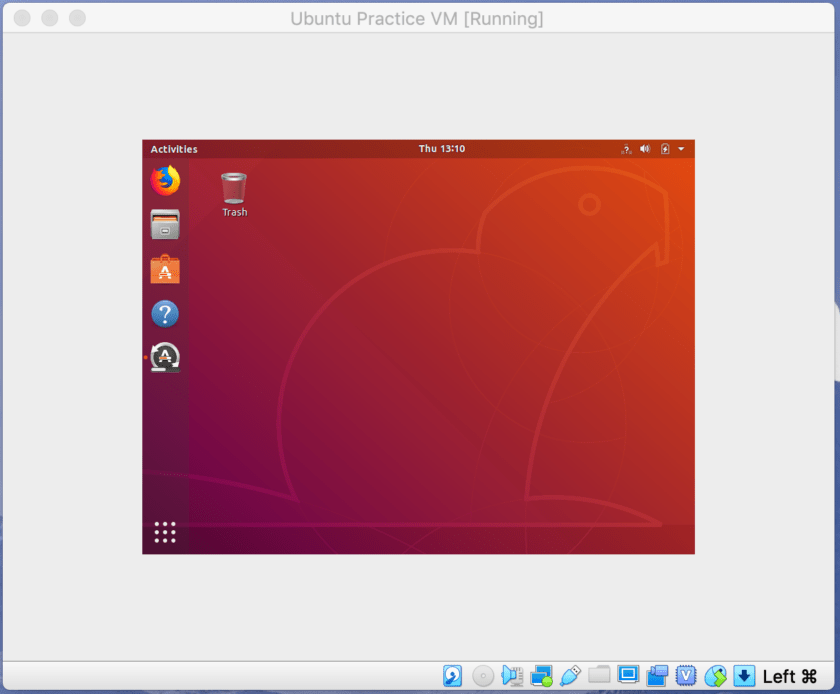Click the audio indicator in VM status bar

512,676
